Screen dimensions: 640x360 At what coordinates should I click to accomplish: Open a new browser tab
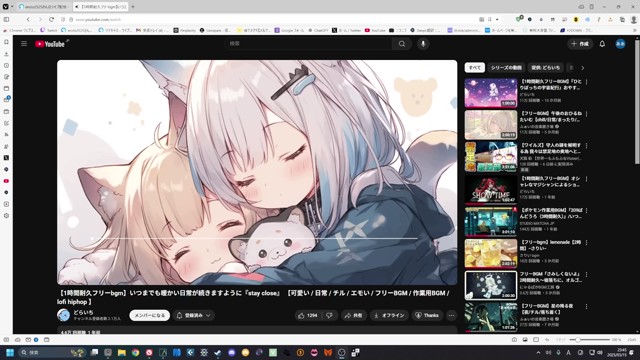133,7
